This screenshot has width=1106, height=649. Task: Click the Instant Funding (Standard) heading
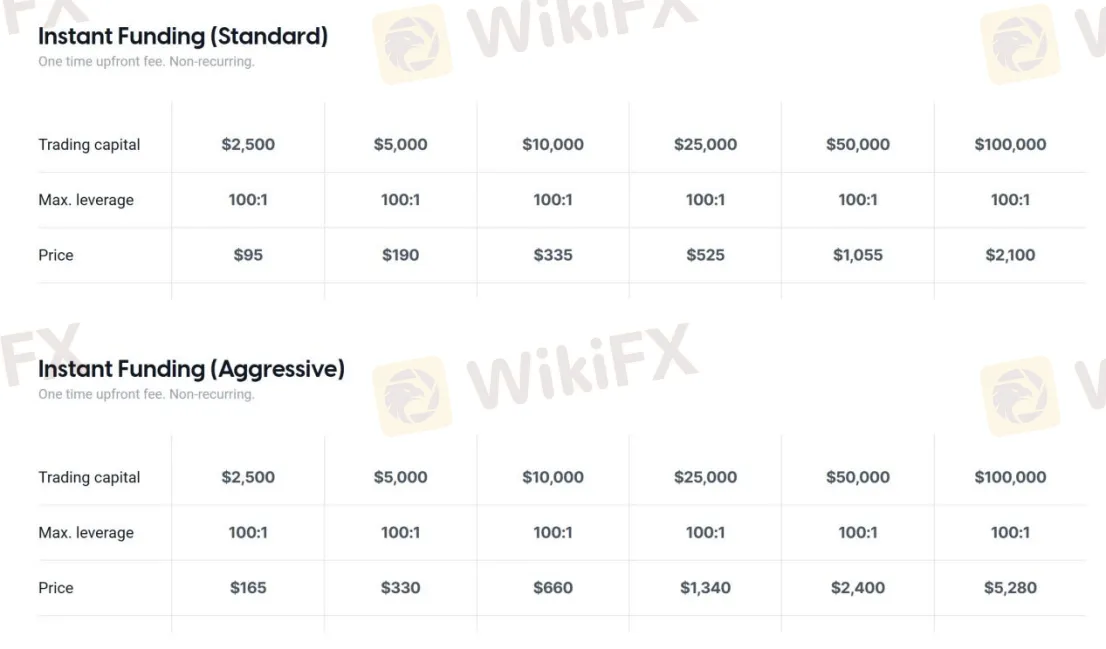pyautogui.click(x=183, y=37)
